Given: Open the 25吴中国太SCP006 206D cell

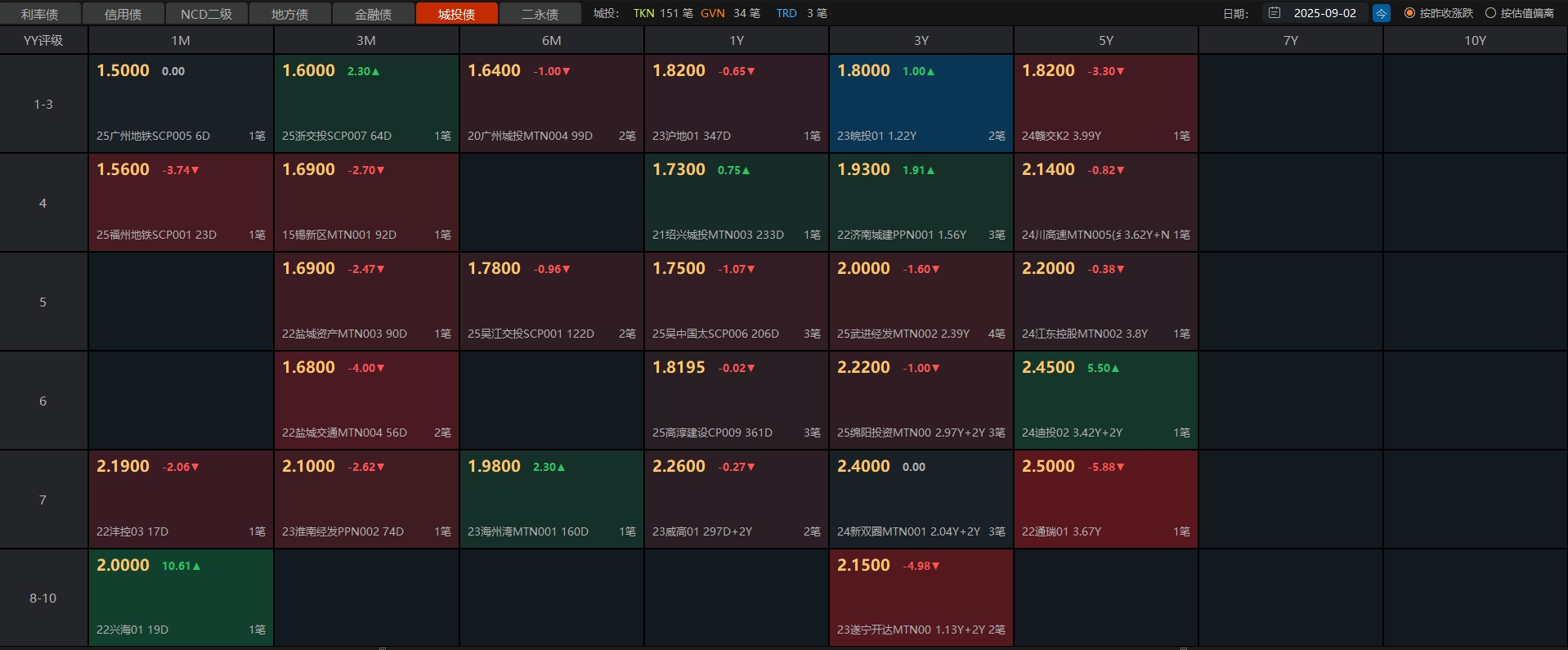Looking at the screenshot, I should pos(737,302).
